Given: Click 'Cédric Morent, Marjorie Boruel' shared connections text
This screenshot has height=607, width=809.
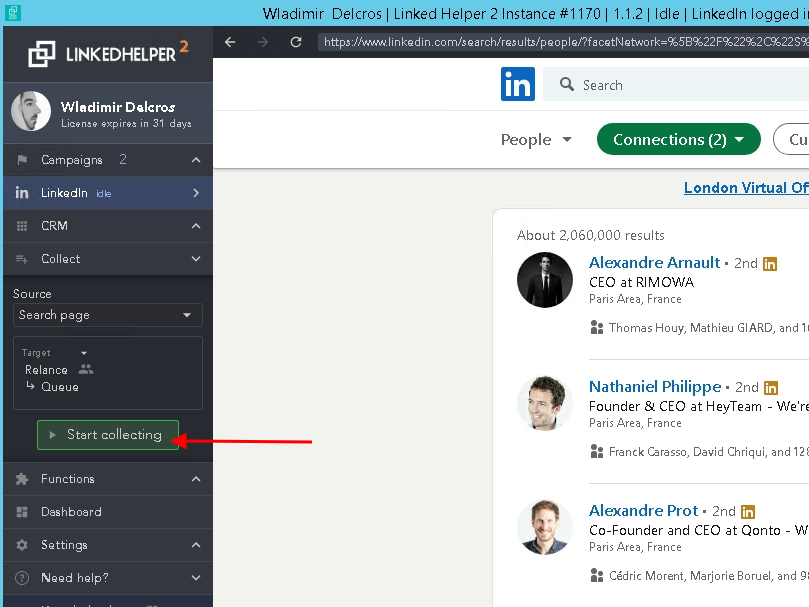Looking at the screenshot, I should pos(709,576).
